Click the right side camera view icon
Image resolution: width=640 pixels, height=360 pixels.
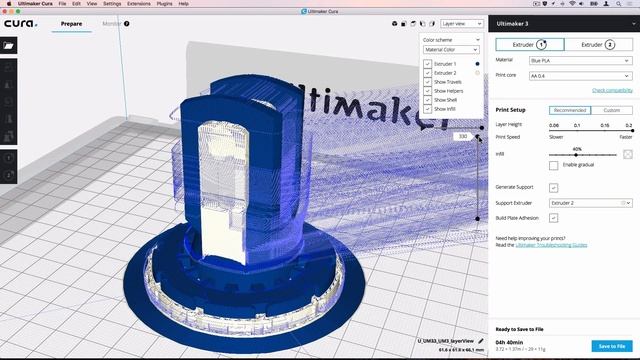pyautogui.click(x=432, y=24)
